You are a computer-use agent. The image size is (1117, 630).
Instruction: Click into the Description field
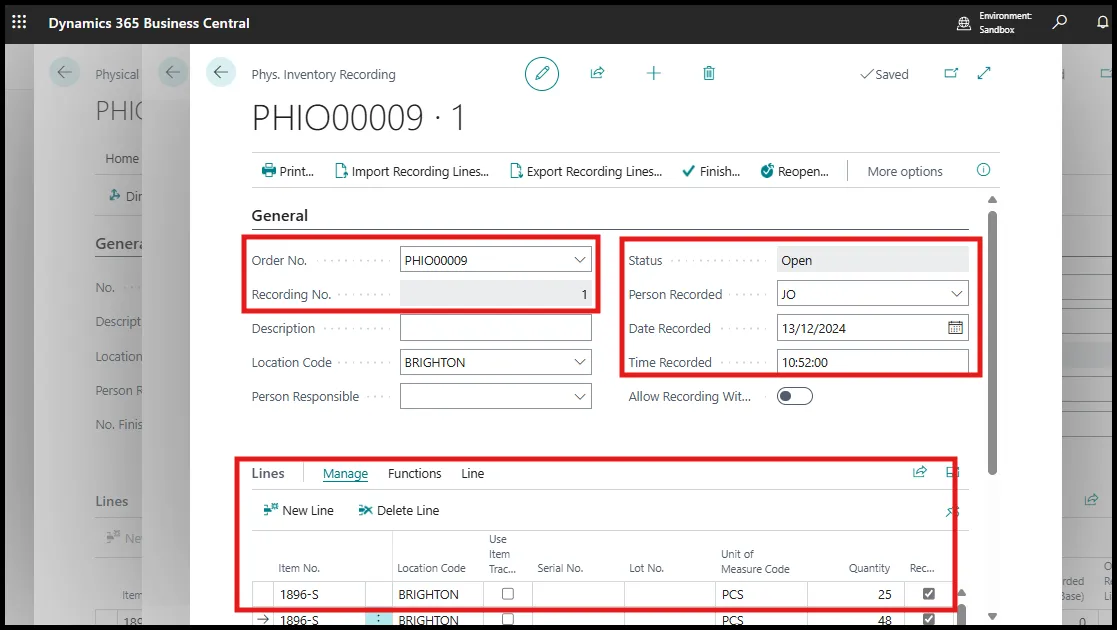click(x=496, y=328)
